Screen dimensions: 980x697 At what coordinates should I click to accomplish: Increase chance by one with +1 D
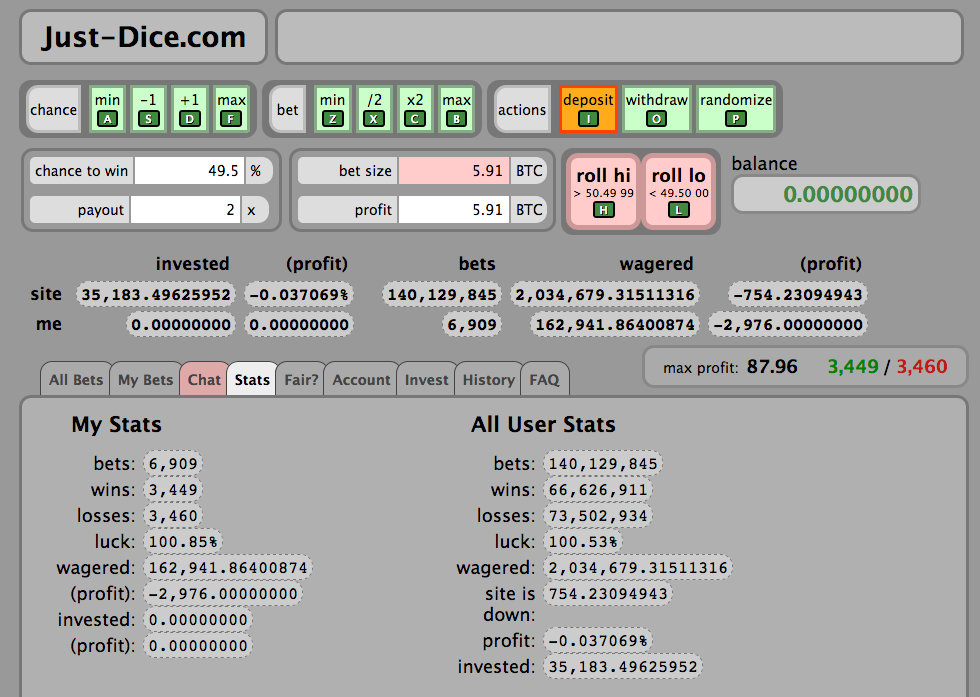pyautogui.click(x=189, y=109)
